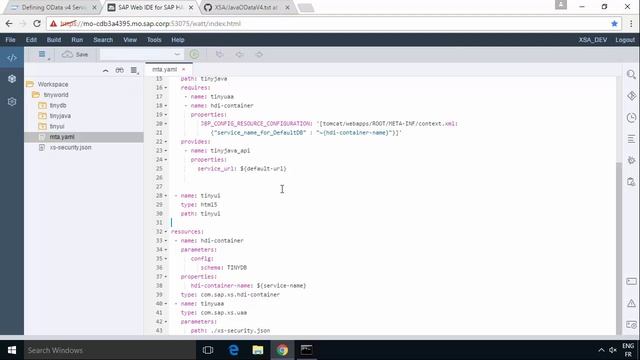Toggle link with editor binoculars icon

pyautogui.click(x=119, y=70)
